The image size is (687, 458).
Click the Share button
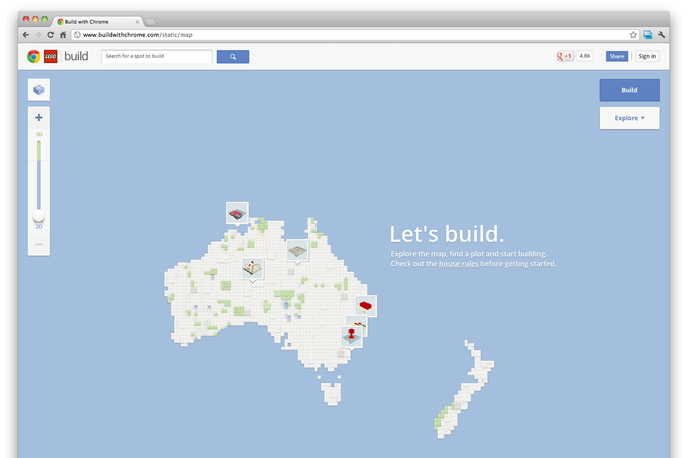[616, 57]
